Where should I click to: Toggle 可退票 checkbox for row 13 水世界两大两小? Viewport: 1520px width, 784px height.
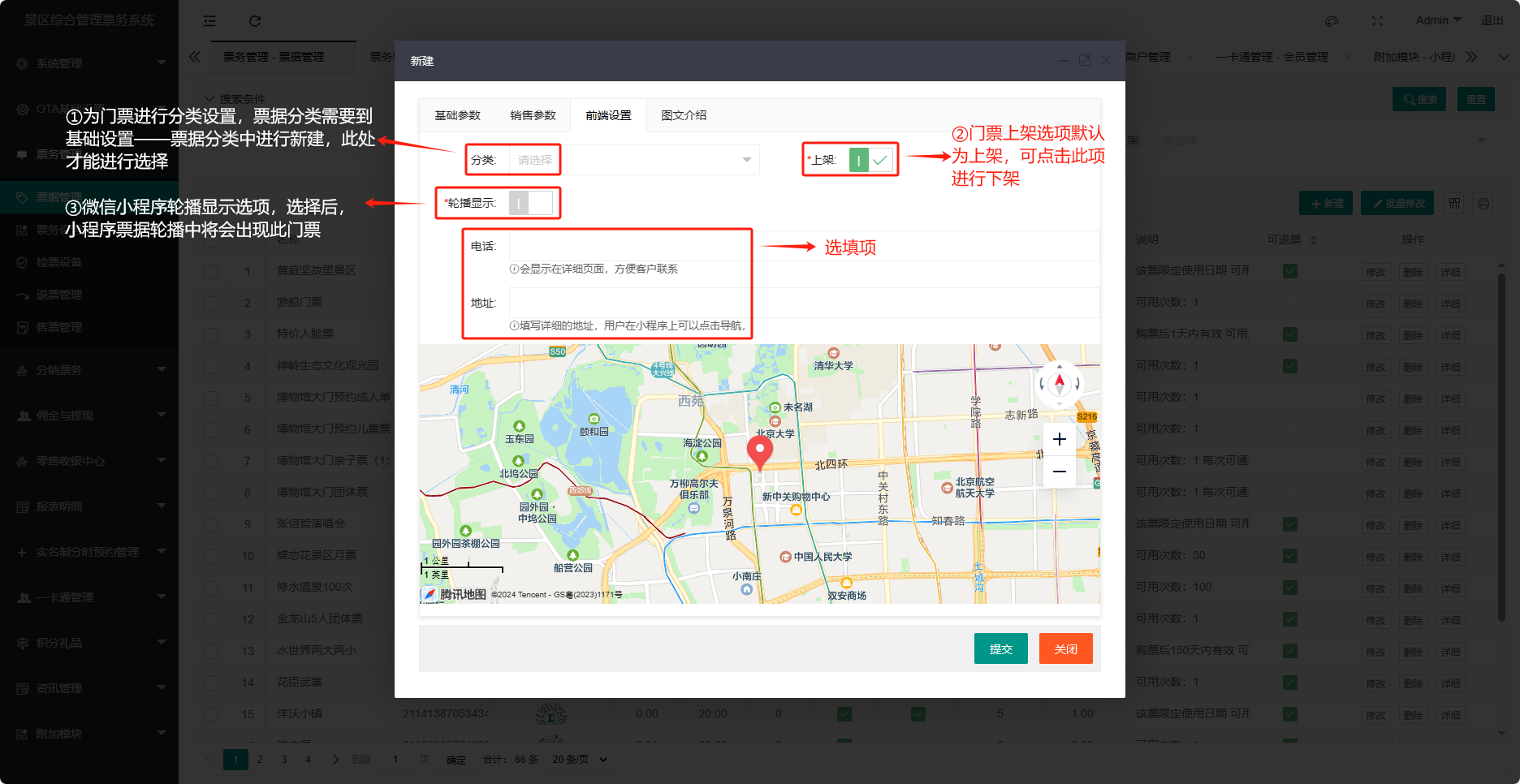(x=1290, y=651)
